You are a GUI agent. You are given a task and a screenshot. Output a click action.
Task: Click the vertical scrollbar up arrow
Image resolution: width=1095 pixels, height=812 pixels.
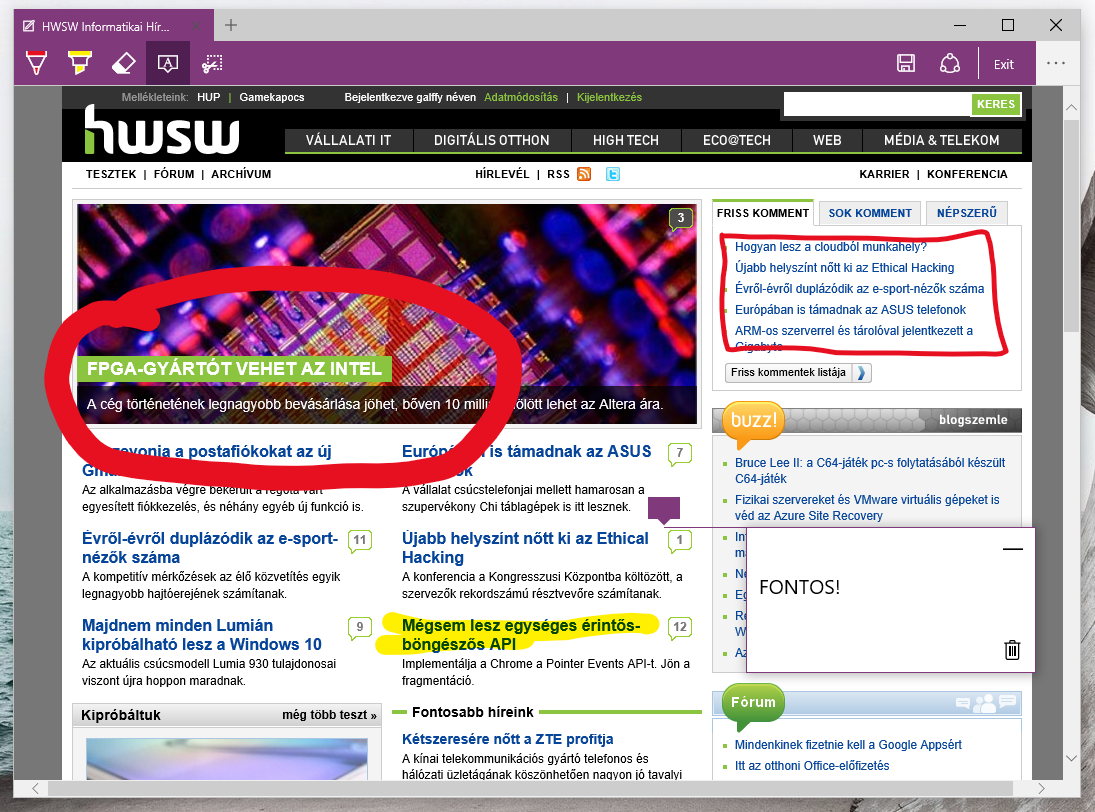(1071, 108)
